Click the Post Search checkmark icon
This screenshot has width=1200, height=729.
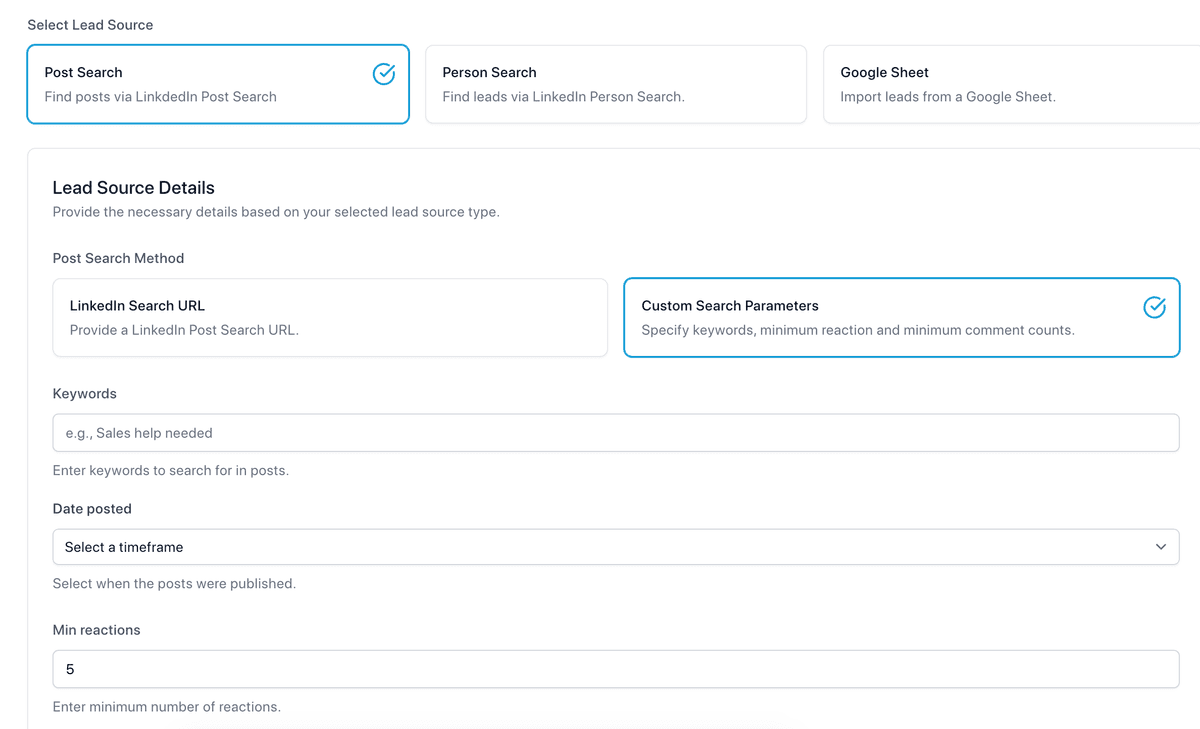click(384, 74)
